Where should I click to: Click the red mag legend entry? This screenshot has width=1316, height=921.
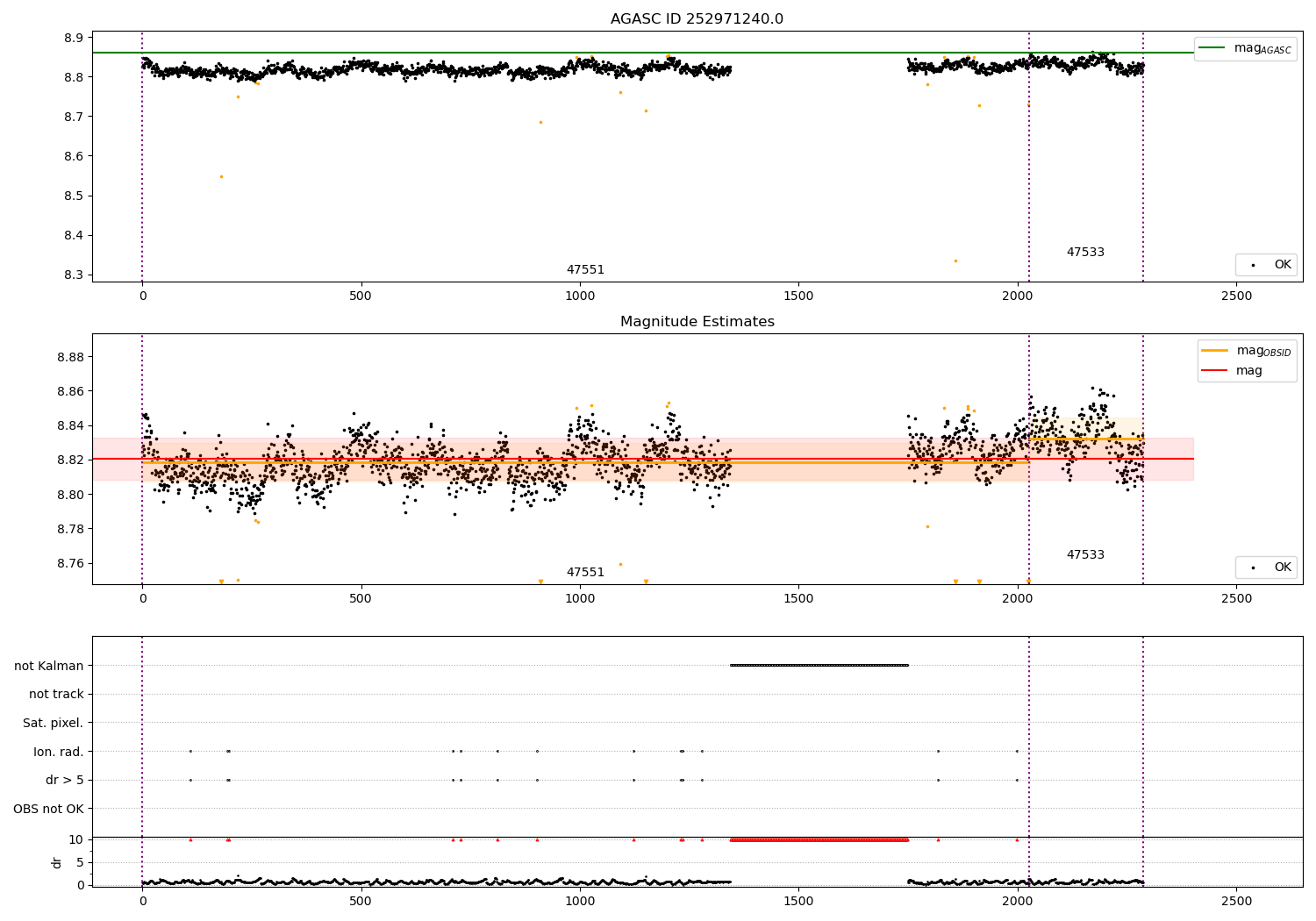coord(1215,371)
